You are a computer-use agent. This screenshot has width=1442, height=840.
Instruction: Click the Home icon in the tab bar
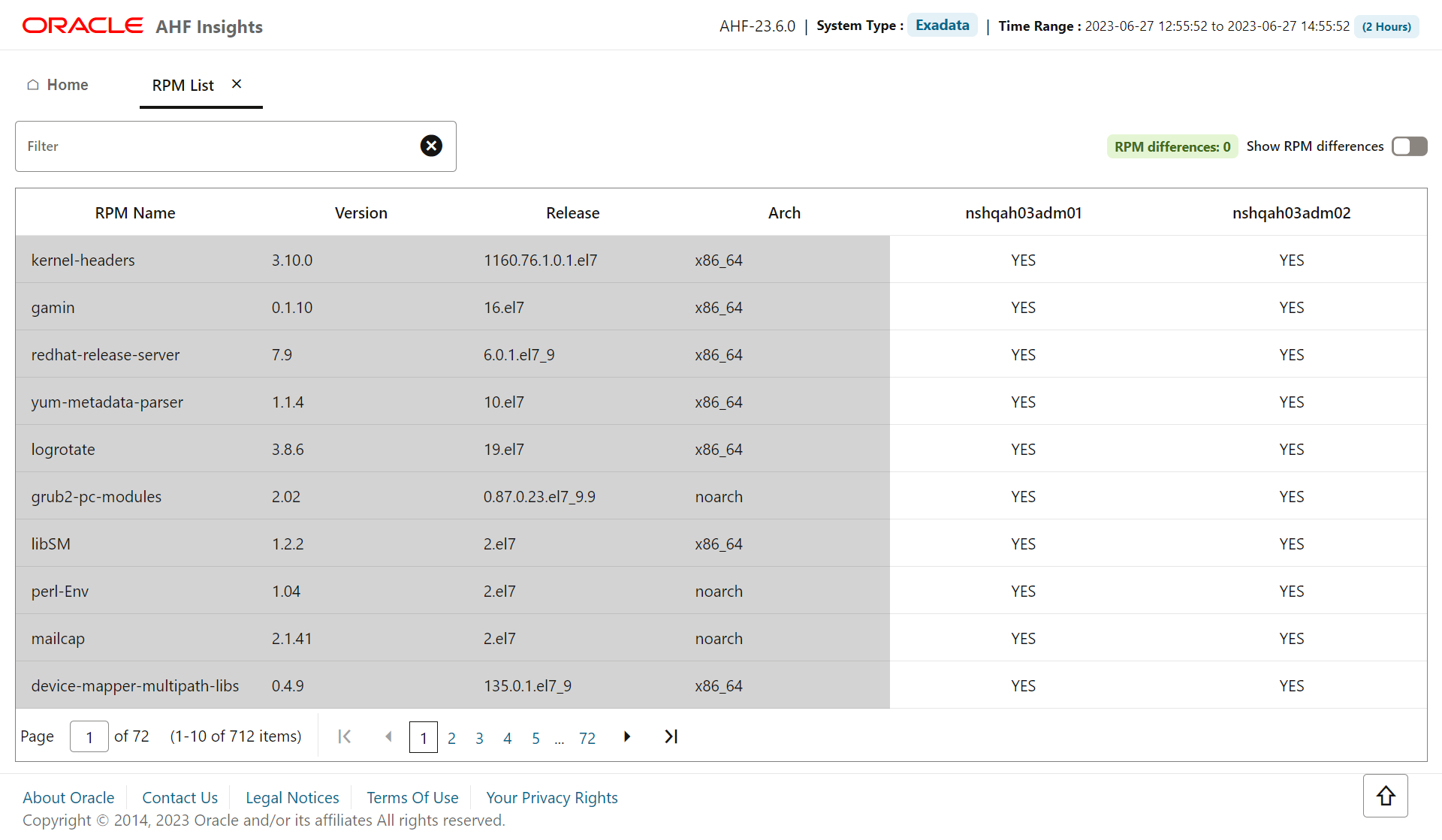coord(33,85)
